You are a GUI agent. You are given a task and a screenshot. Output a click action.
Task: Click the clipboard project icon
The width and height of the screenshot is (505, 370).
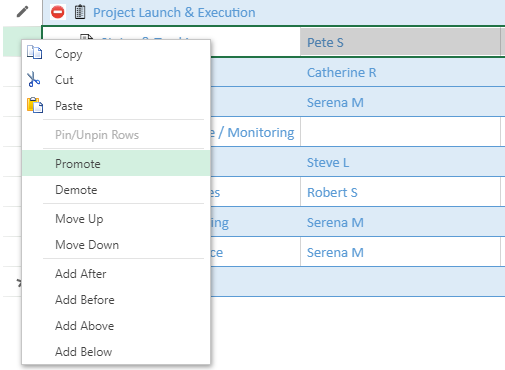(x=80, y=12)
